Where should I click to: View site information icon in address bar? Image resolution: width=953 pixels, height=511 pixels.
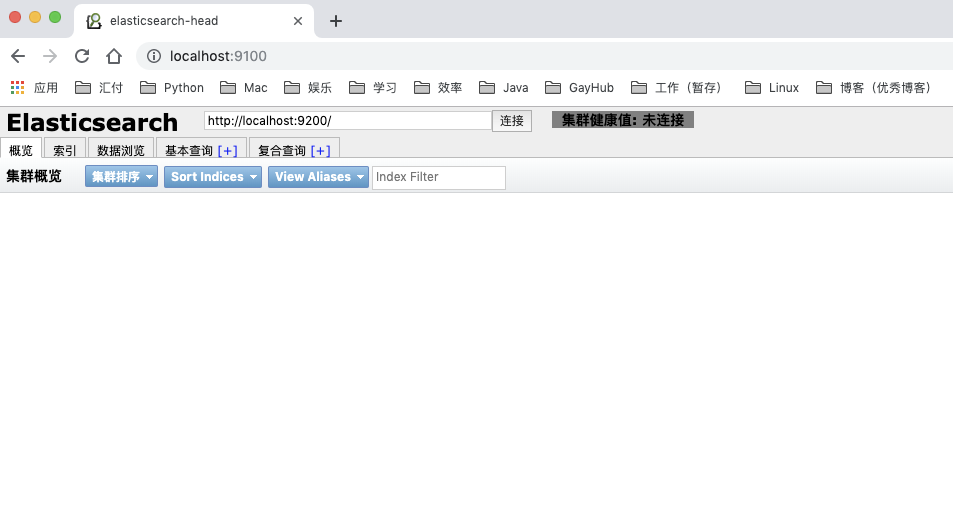154,57
